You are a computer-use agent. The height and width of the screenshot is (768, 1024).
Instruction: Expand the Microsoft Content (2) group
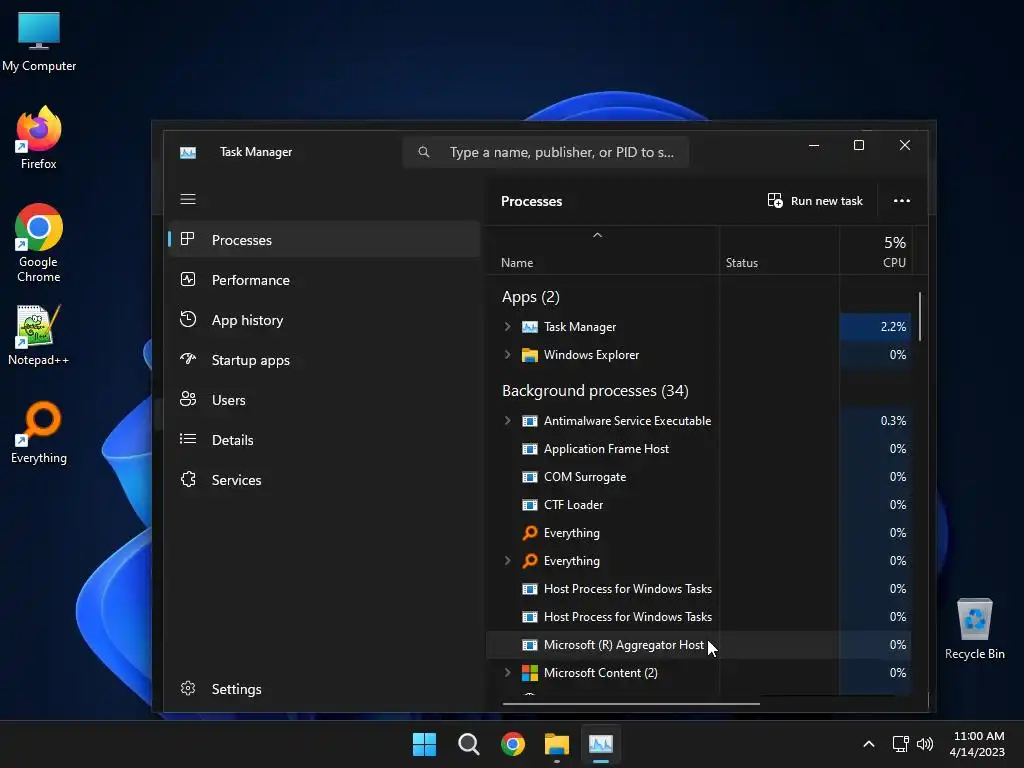point(507,673)
